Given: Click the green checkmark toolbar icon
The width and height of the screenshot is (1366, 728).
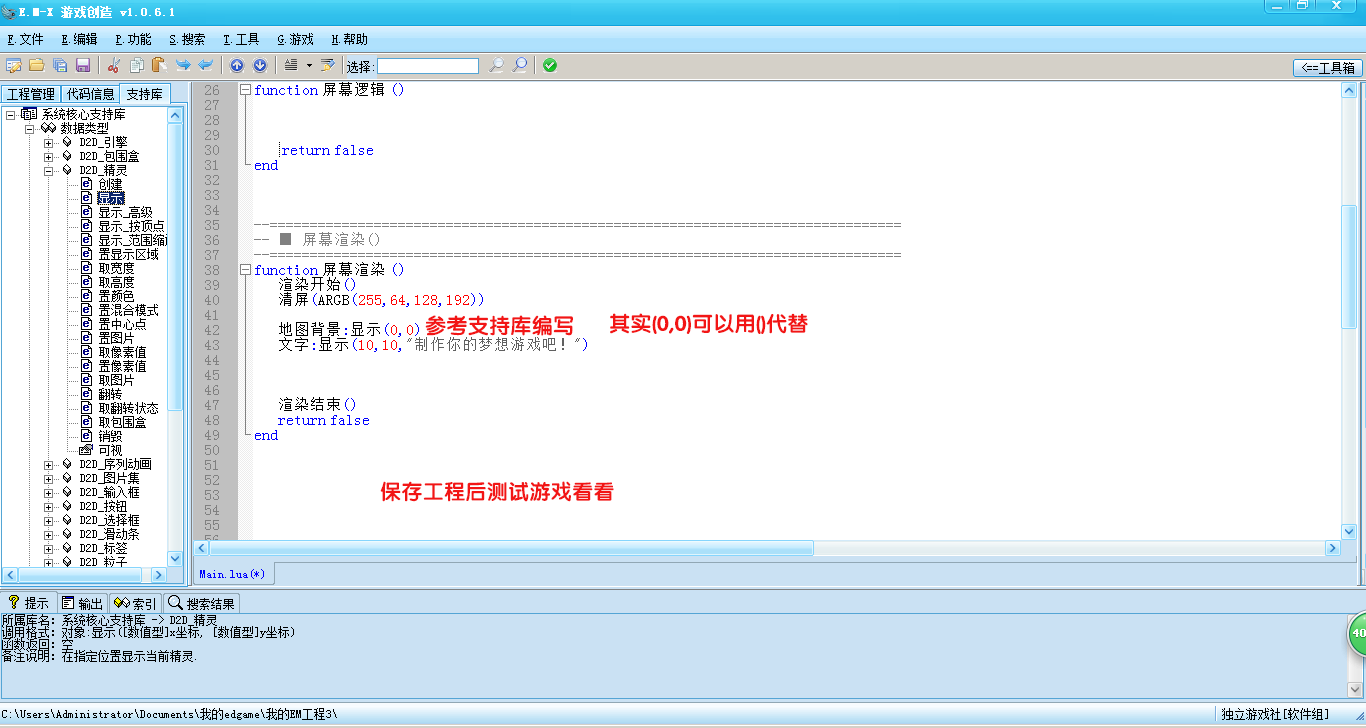Looking at the screenshot, I should [550, 66].
